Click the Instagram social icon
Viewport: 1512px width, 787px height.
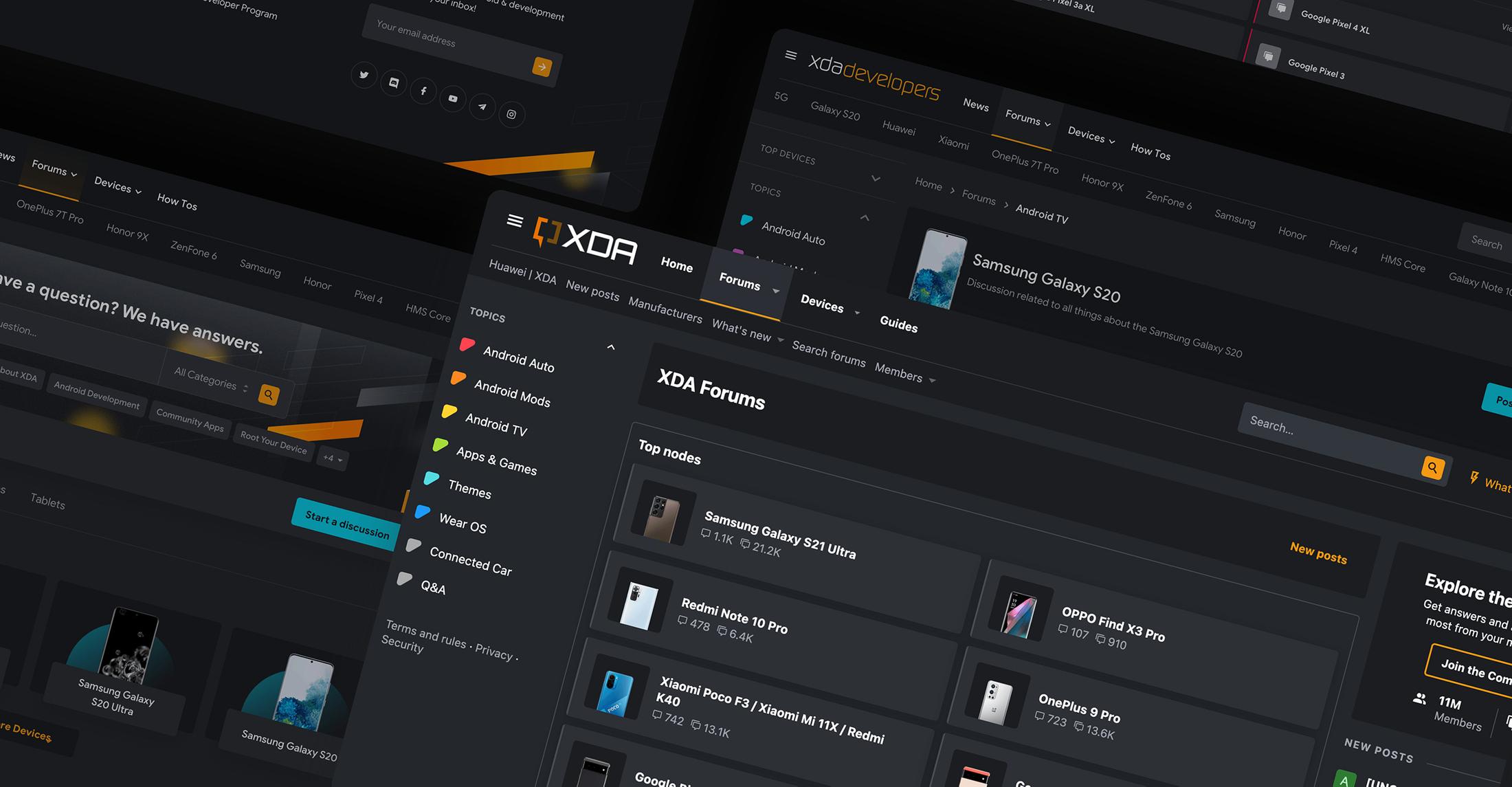coord(511,114)
